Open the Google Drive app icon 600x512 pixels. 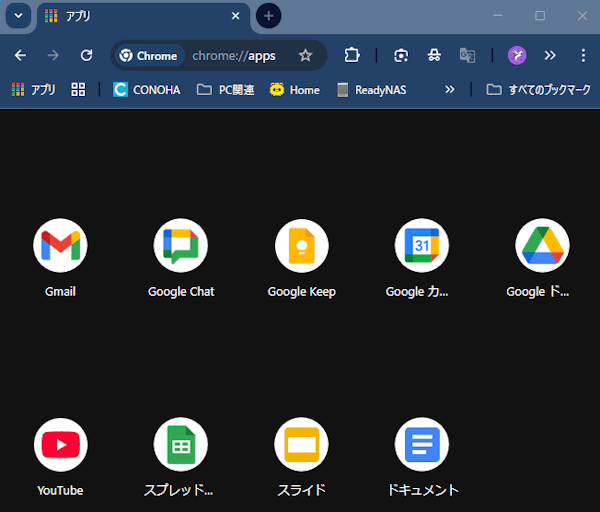pyautogui.click(x=542, y=245)
